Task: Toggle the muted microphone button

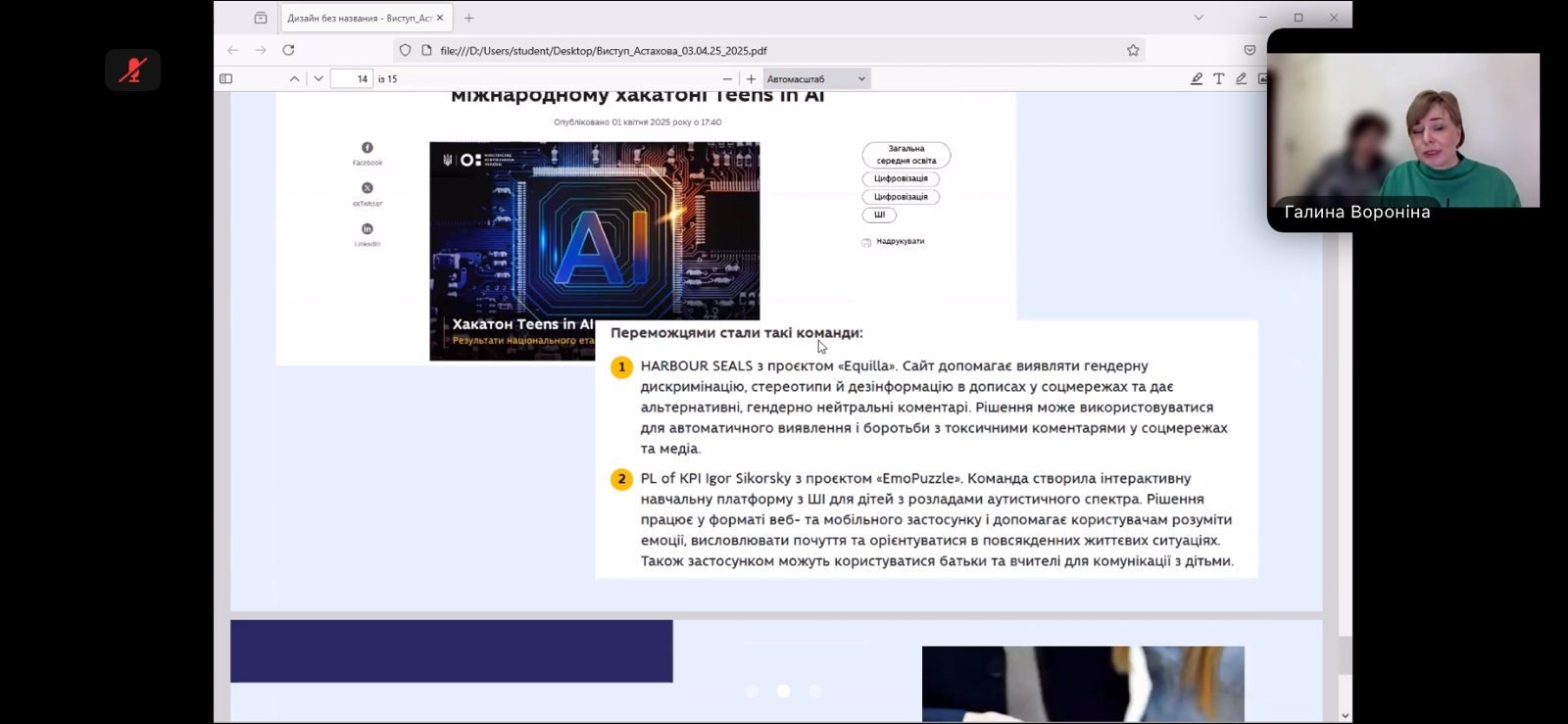Action: tap(132, 71)
